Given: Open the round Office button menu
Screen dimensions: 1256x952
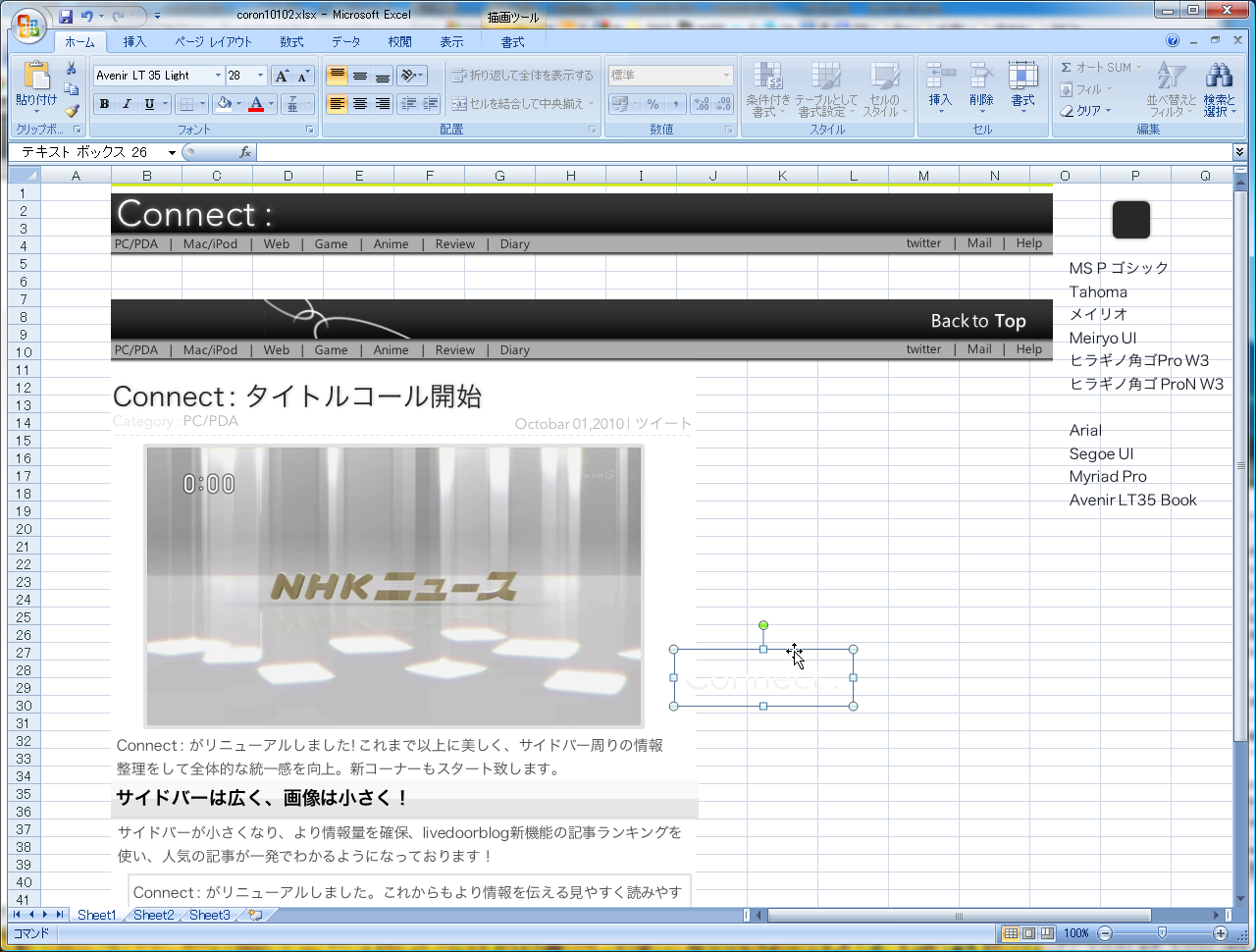Looking at the screenshot, I should click(27, 26).
